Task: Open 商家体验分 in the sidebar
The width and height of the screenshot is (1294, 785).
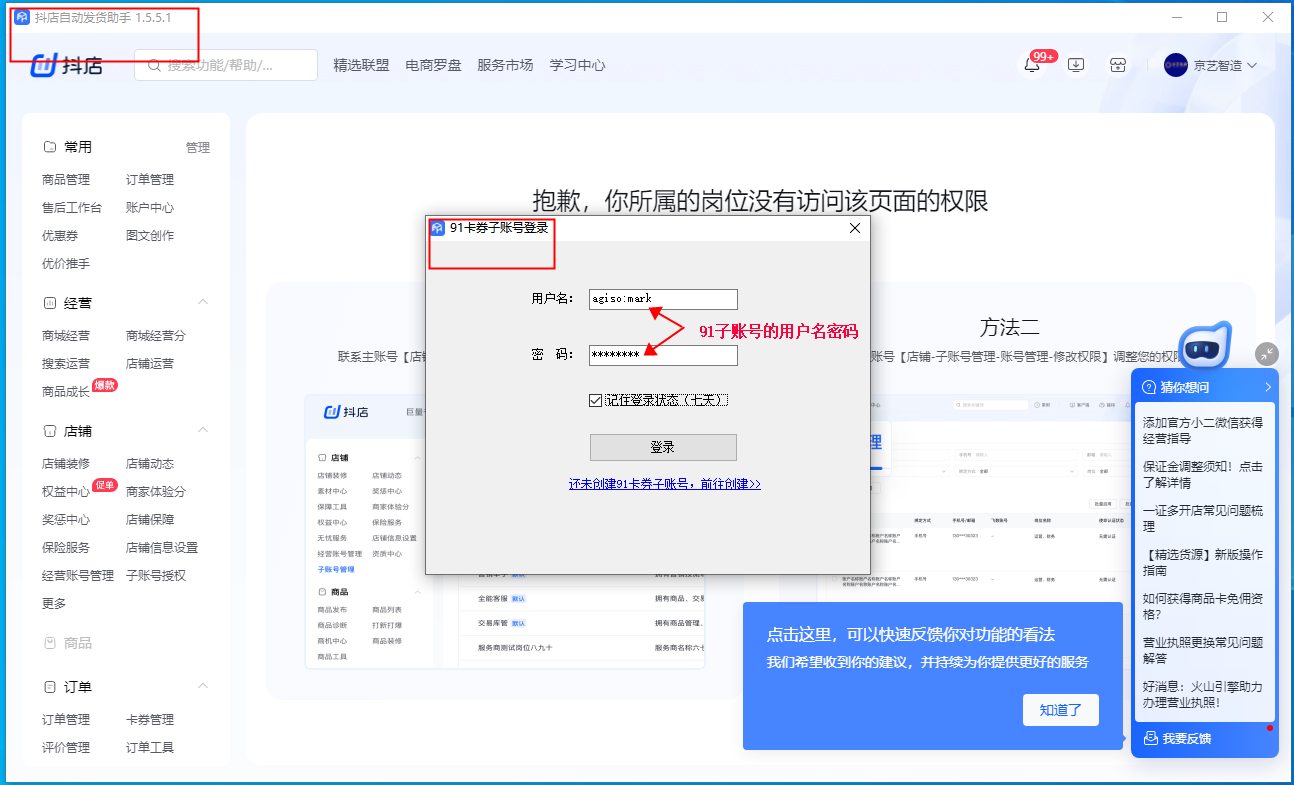Action: pyautogui.click(x=156, y=492)
